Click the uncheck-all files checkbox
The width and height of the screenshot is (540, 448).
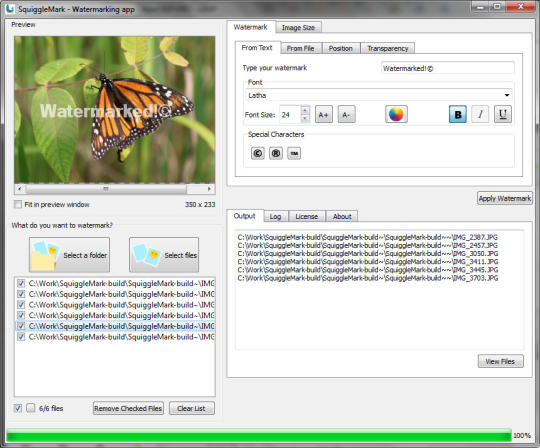pos(31,408)
